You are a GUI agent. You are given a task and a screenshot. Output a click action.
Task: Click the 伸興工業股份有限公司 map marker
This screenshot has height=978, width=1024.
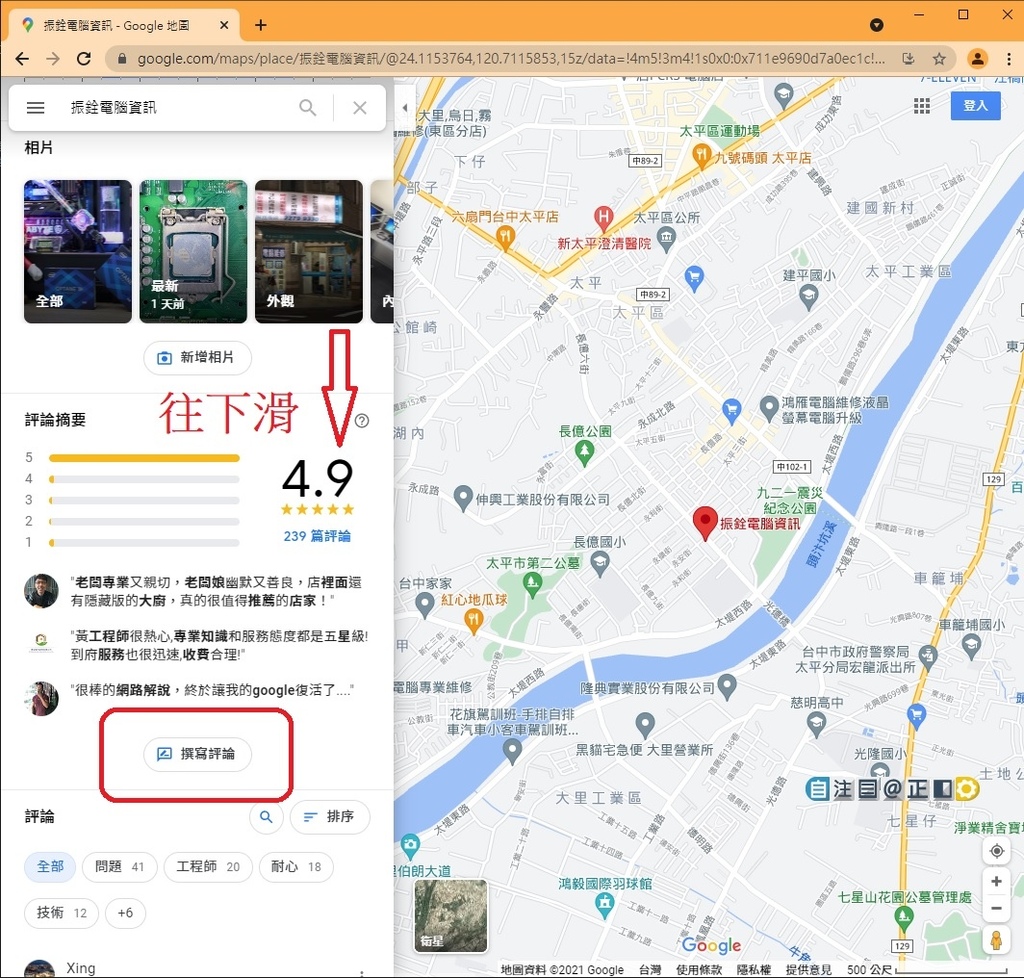coord(463,498)
